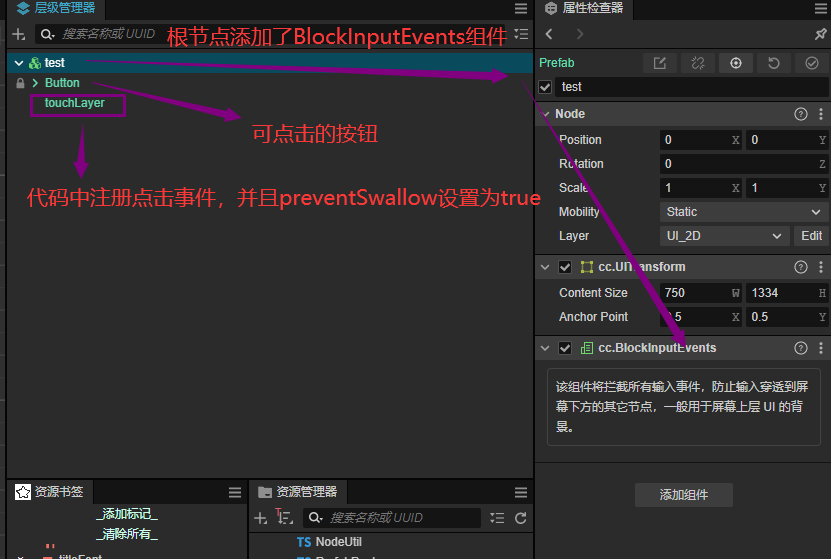Screen dimensions: 831x559
Task: Collapse the cc.UITransform section
Action: click(x=545, y=267)
